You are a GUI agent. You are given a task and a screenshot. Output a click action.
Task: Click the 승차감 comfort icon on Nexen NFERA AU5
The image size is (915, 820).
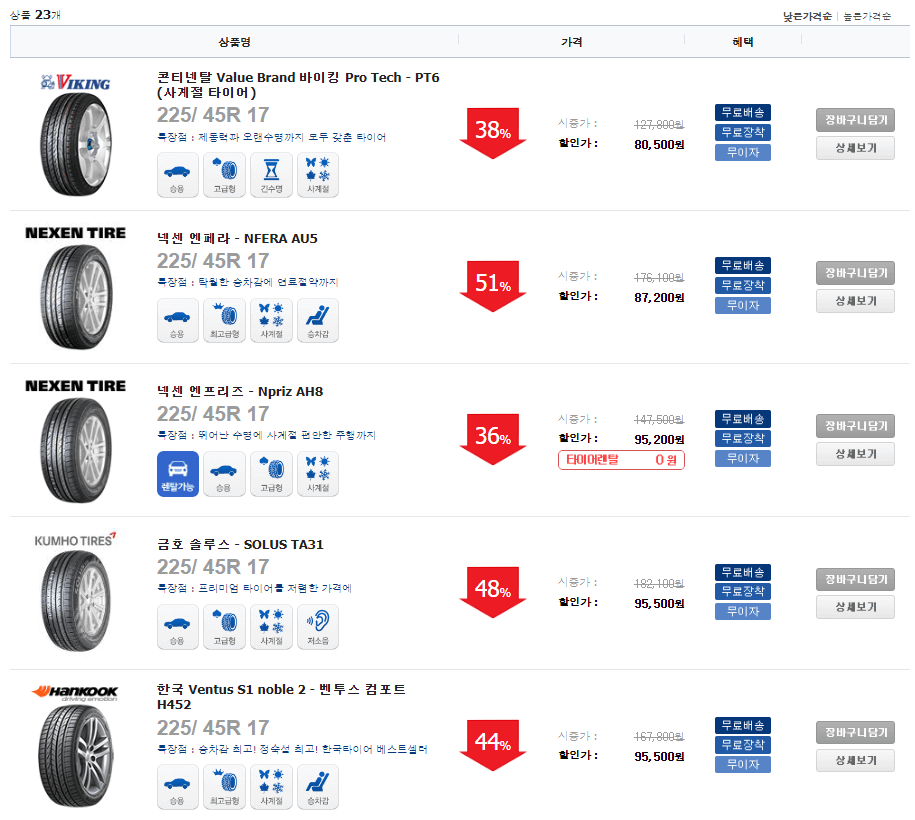(318, 321)
